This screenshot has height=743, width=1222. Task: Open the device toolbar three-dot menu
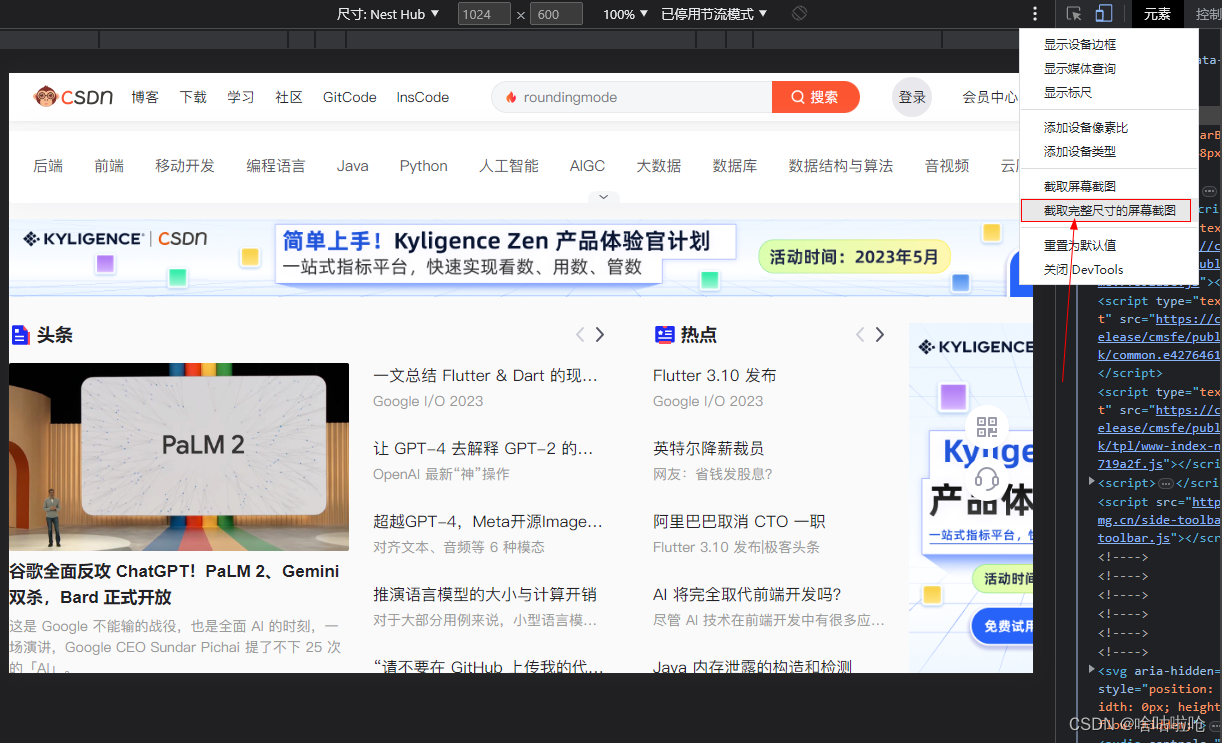1035,14
